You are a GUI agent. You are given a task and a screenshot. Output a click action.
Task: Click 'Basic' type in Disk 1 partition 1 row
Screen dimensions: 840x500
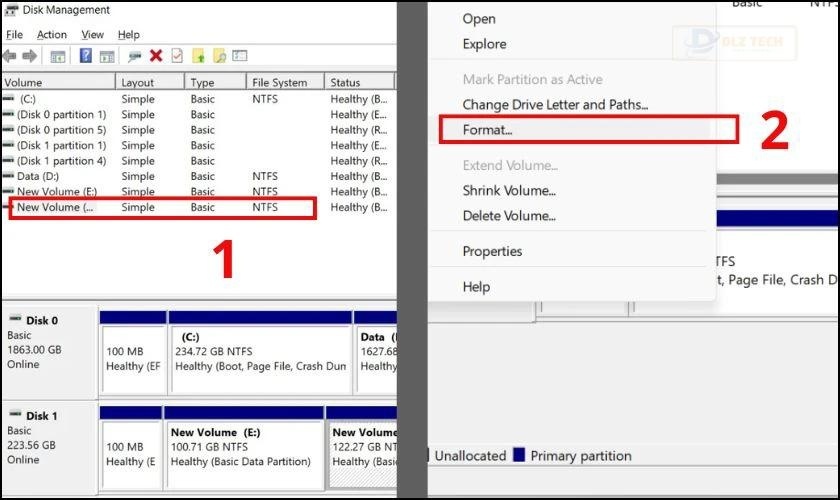coord(202,145)
